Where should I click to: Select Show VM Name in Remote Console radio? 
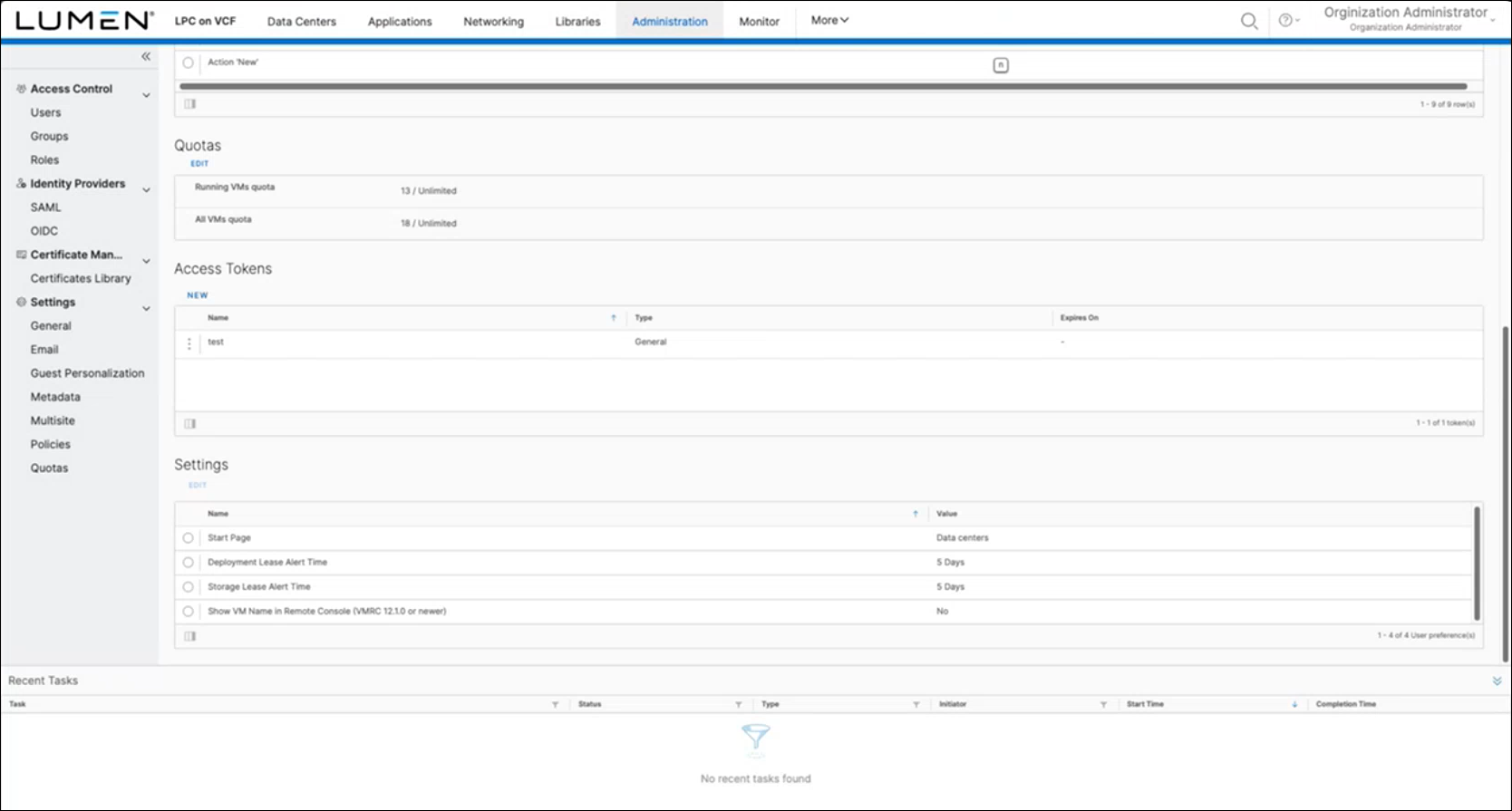[x=189, y=612]
